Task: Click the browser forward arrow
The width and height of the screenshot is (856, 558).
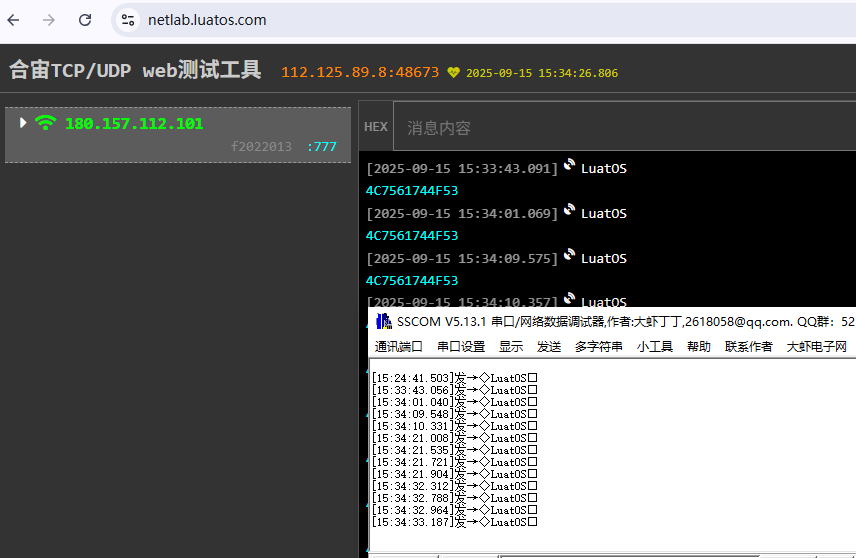Action: (x=49, y=20)
